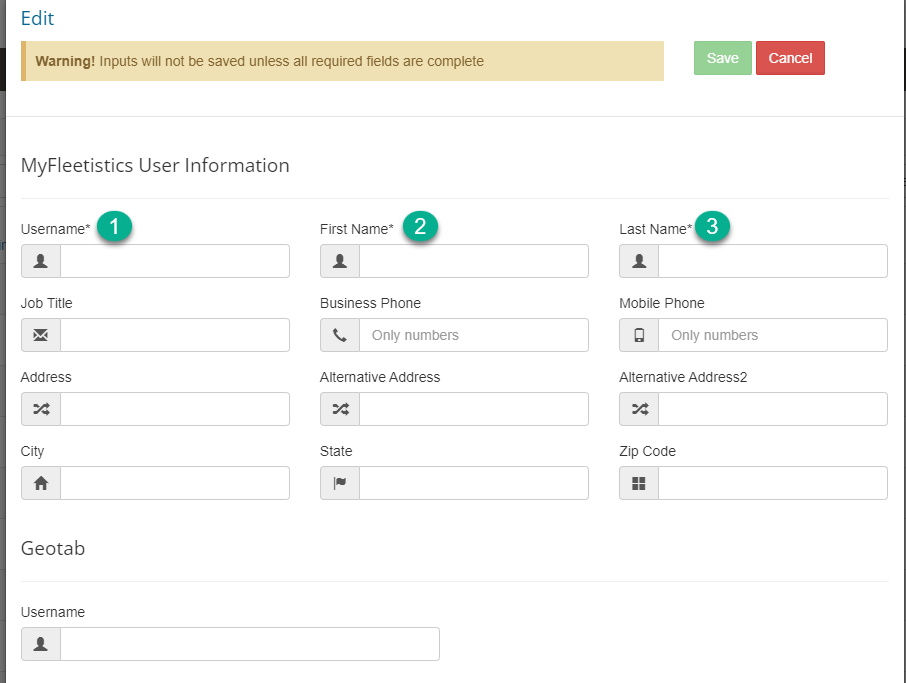Select the Job Title input field
Image resolution: width=906 pixels, height=683 pixels.
click(x=175, y=335)
